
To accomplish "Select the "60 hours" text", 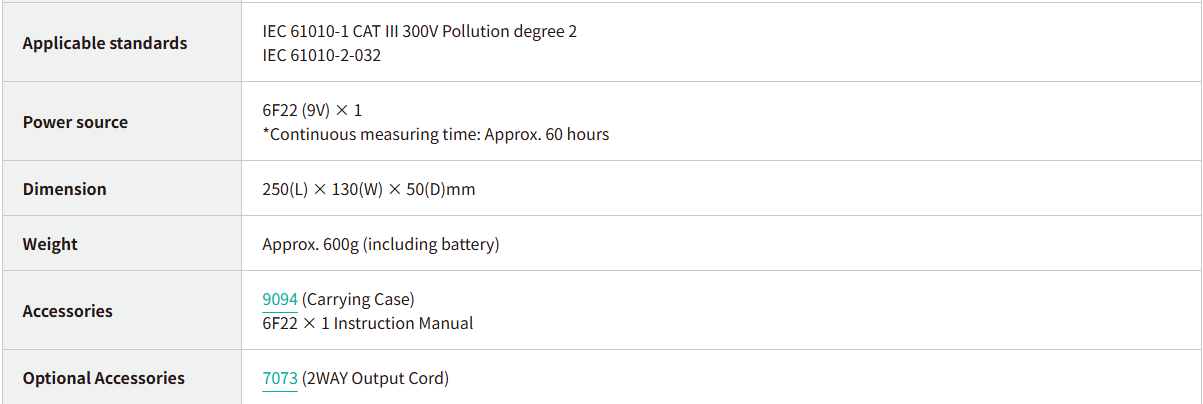I will click(x=577, y=134).
